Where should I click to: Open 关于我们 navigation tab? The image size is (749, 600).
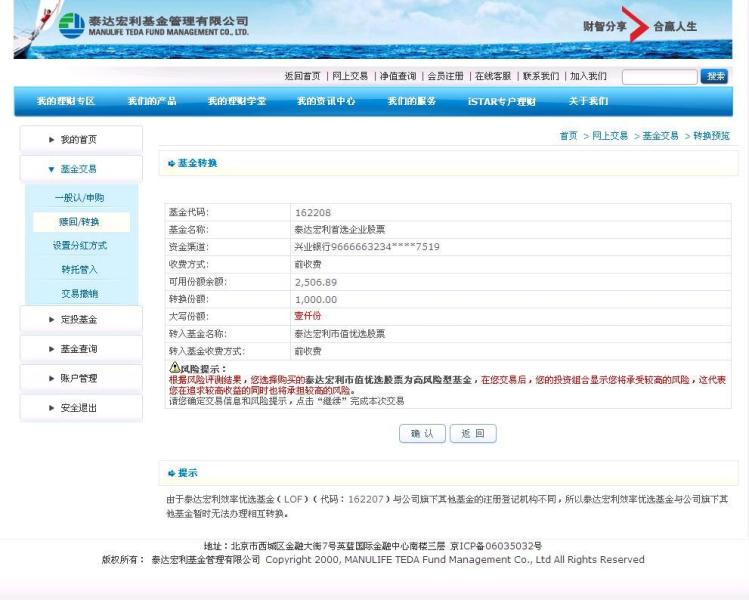588,101
